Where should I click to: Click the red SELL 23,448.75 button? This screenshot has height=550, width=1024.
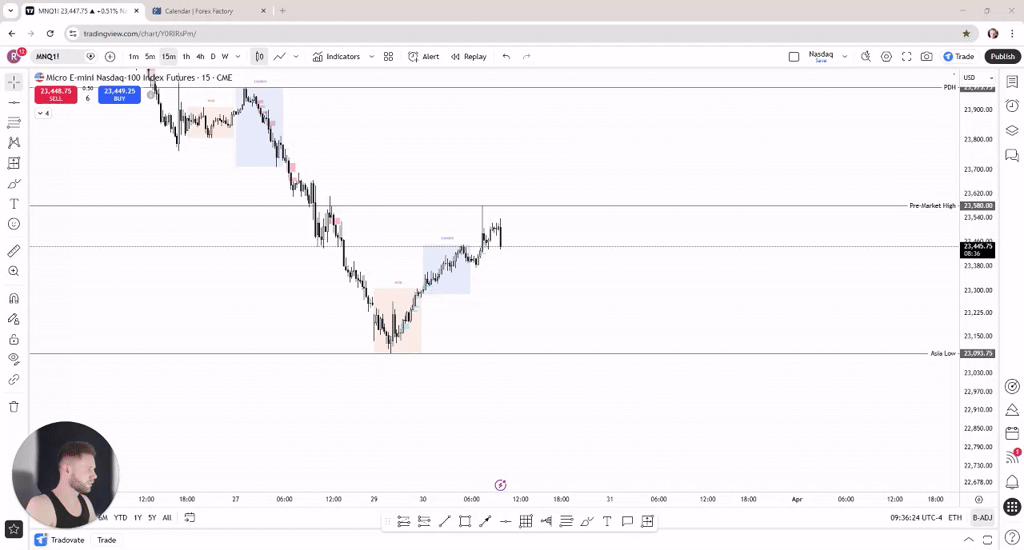tap(56, 94)
